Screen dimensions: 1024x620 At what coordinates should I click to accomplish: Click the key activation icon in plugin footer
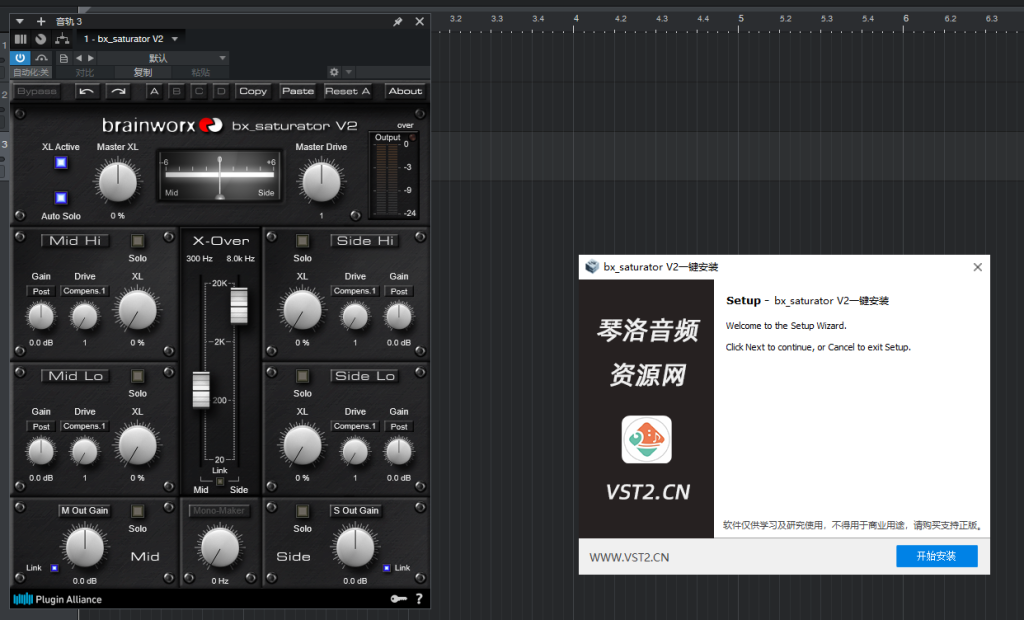click(398, 599)
